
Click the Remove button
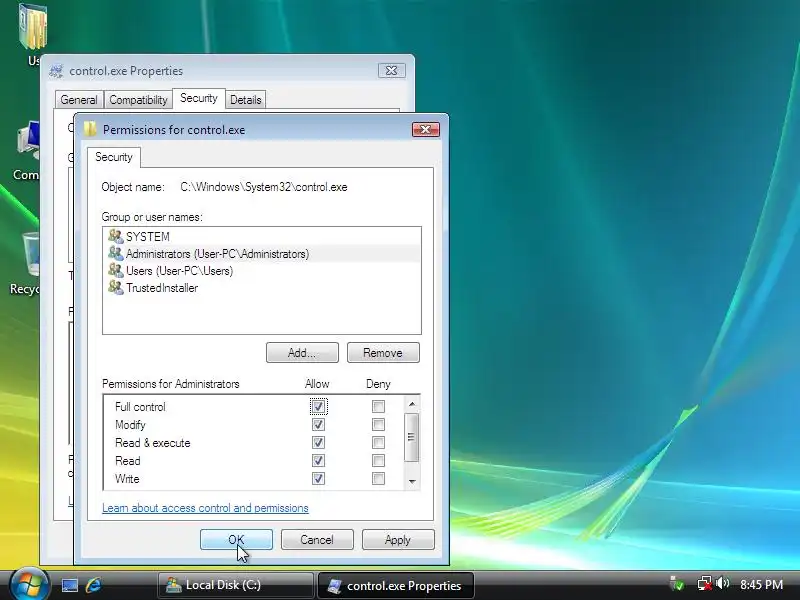pyautogui.click(x=383, y=353)
